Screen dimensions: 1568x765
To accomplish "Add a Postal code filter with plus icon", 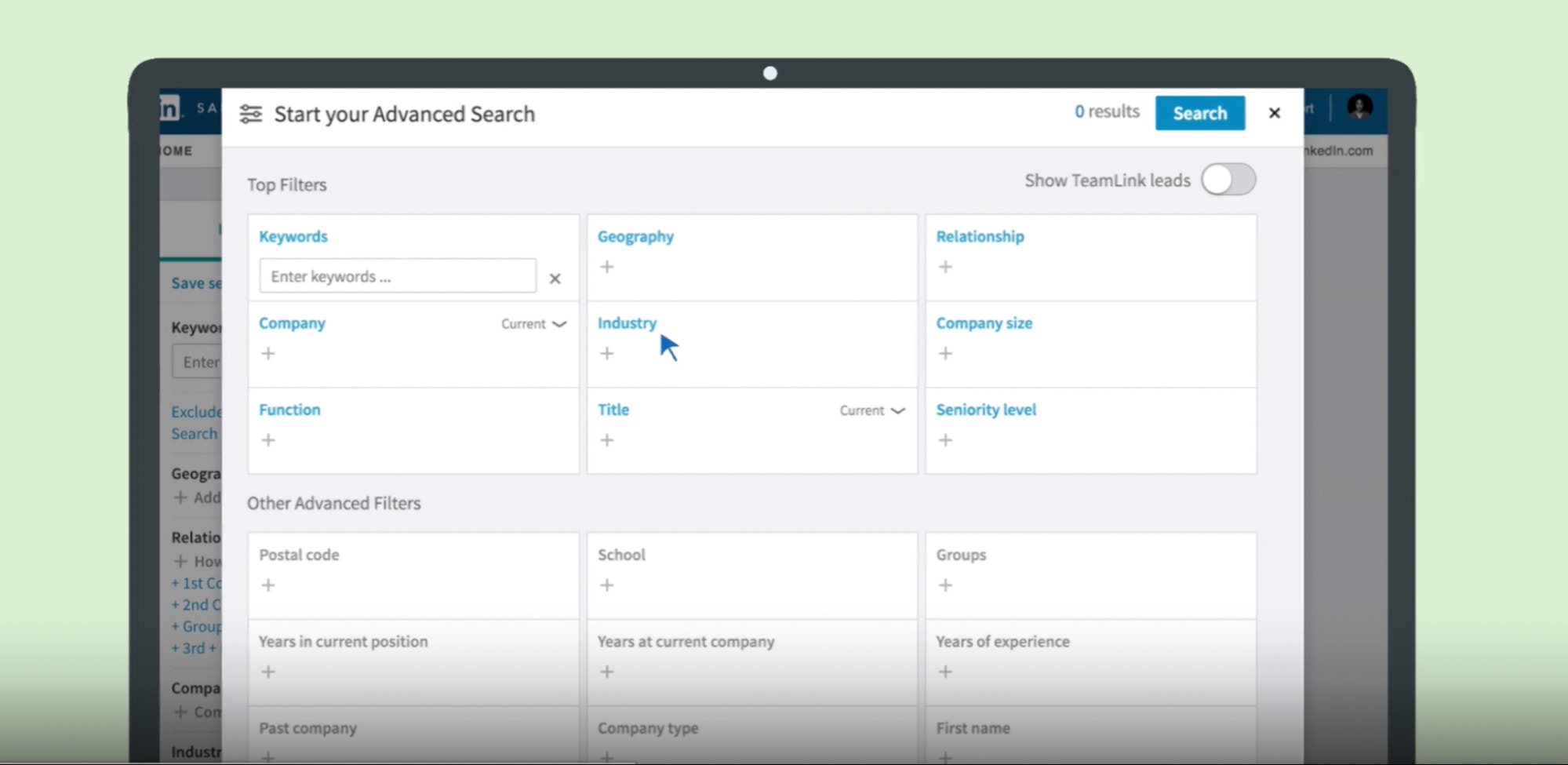I will click(268, 585).
